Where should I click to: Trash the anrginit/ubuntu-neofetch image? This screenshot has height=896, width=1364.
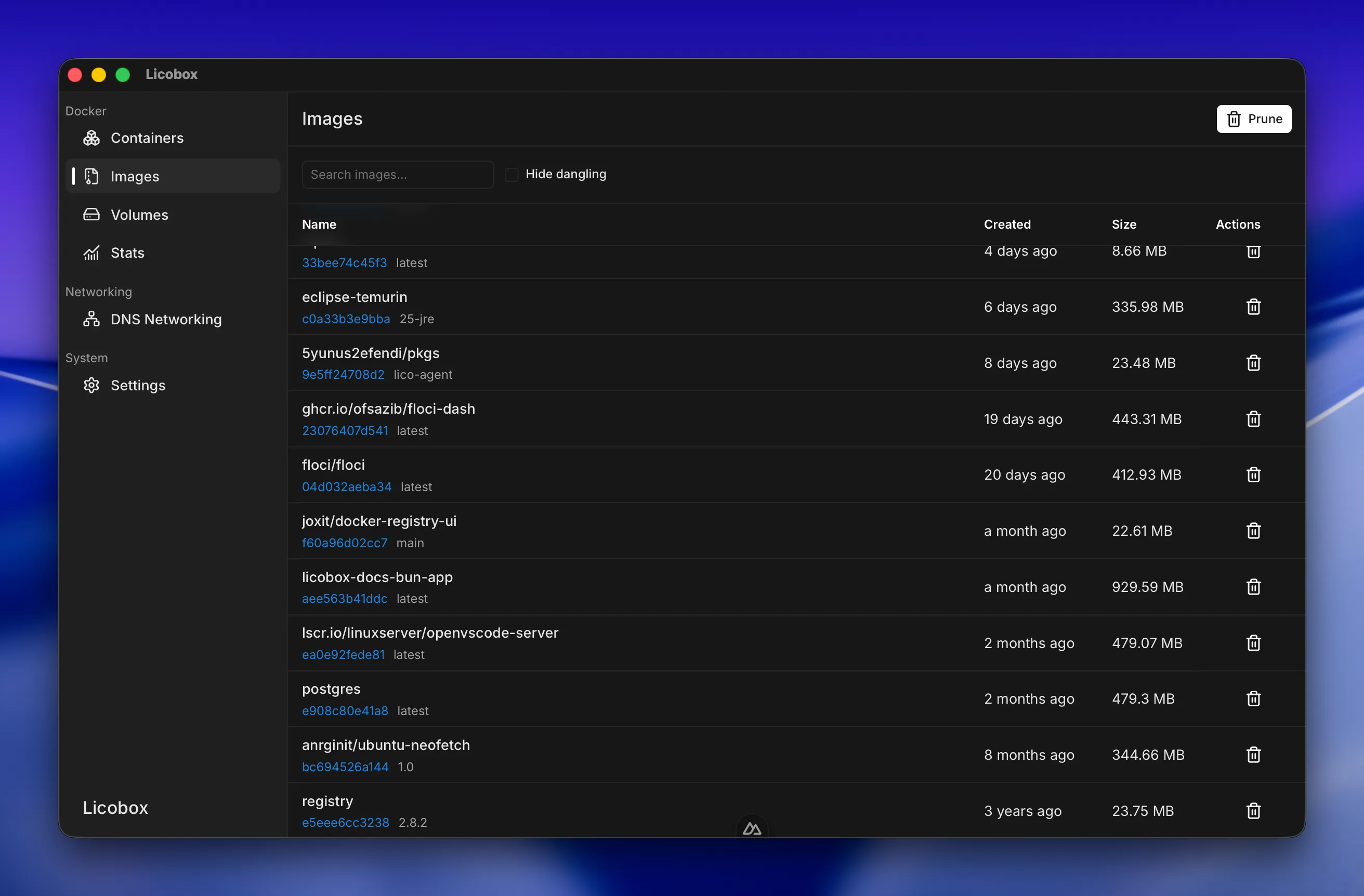(1253, 755)
